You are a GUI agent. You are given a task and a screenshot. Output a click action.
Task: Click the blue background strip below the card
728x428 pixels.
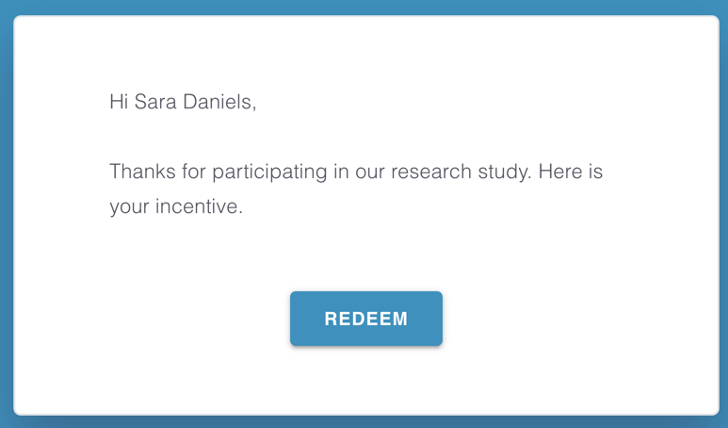click(364, 422)
